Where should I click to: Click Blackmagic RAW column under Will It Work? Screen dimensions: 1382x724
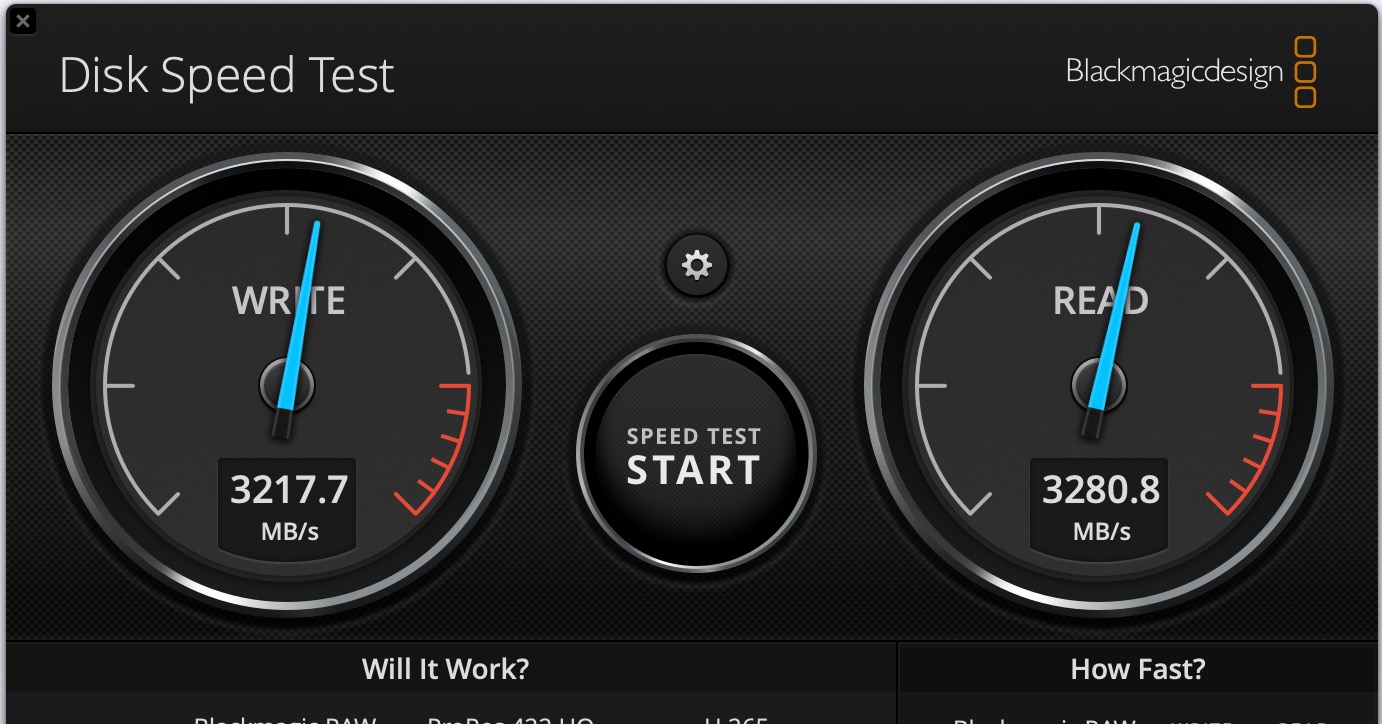[285, 720]
